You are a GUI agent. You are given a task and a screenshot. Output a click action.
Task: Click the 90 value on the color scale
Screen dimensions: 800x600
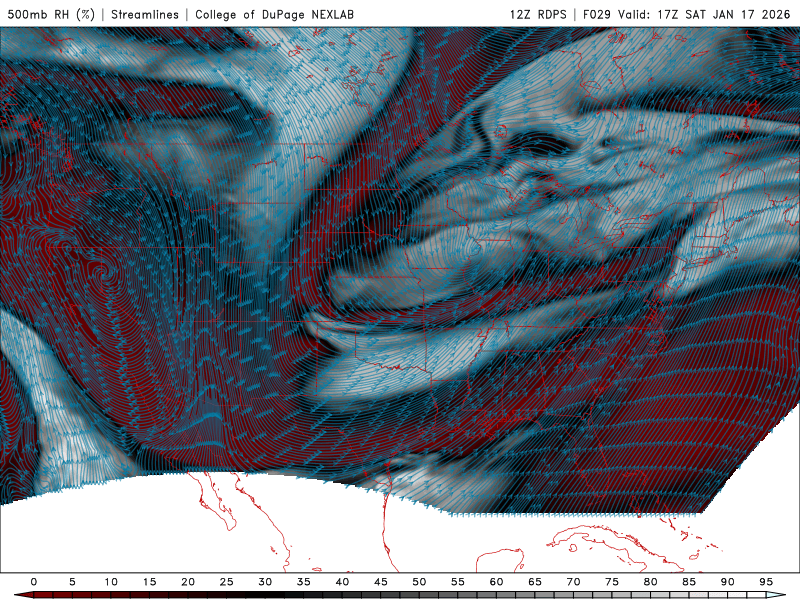pyautogui.click(x=727, y=582)
